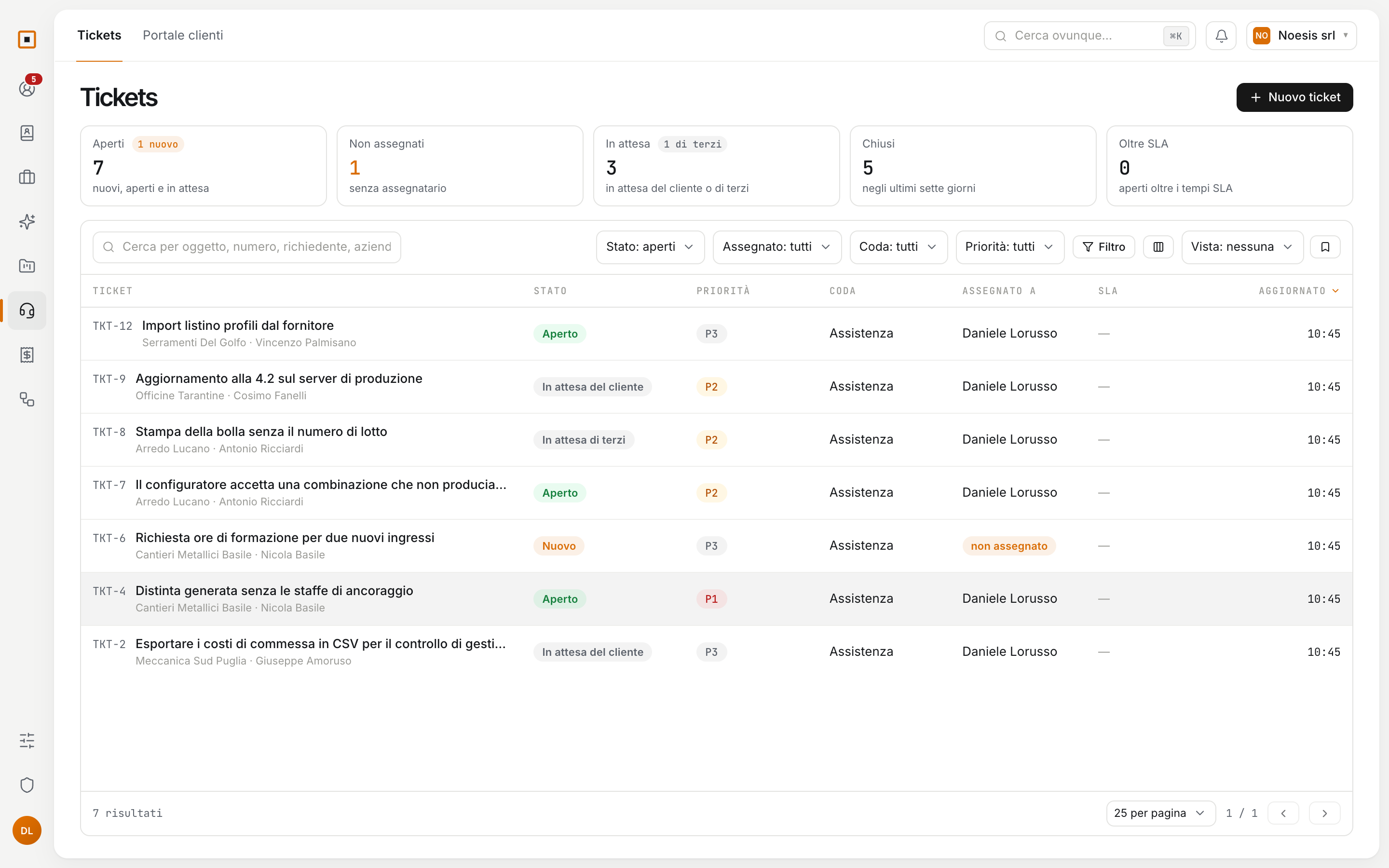1389x868 pixels.
Task: Sort by the Aggiornato column header
Action: click(1298, 291)
